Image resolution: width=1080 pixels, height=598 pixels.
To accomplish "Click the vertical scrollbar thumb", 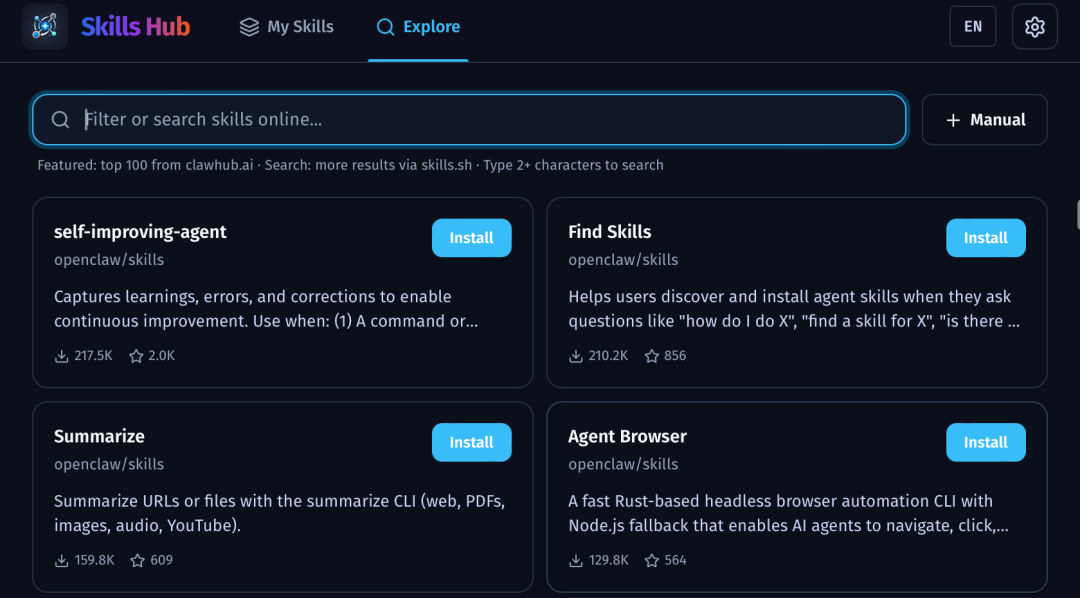I will (x=1077, y=214).
